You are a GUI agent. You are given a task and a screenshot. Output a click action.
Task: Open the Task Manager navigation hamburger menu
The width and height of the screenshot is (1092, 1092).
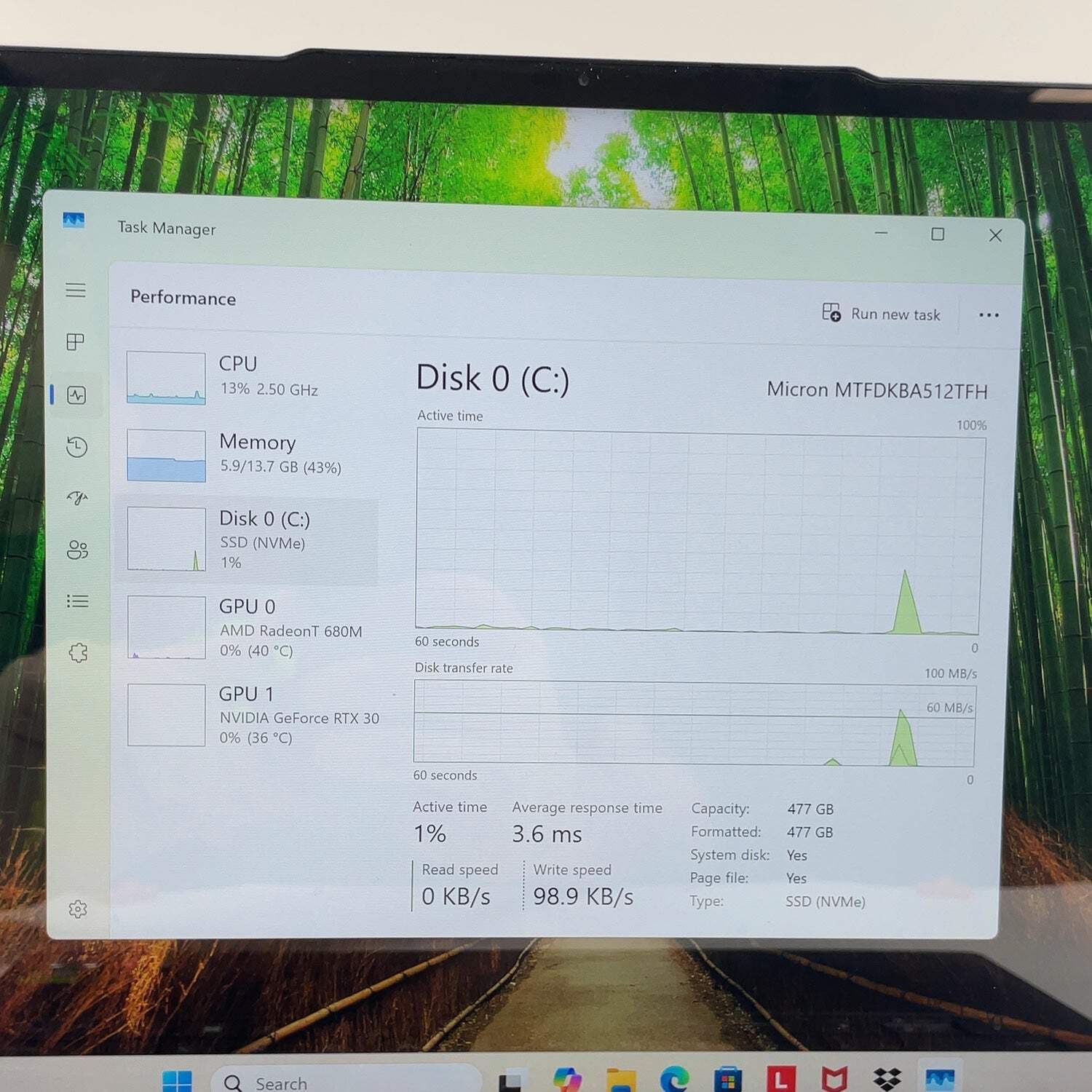coord(76,290)
